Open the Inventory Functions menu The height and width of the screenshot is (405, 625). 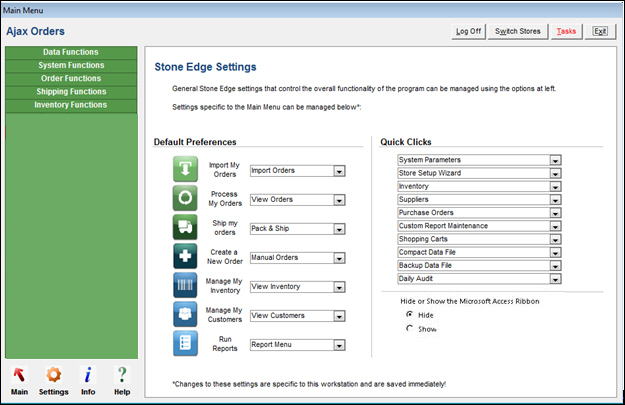71,105
